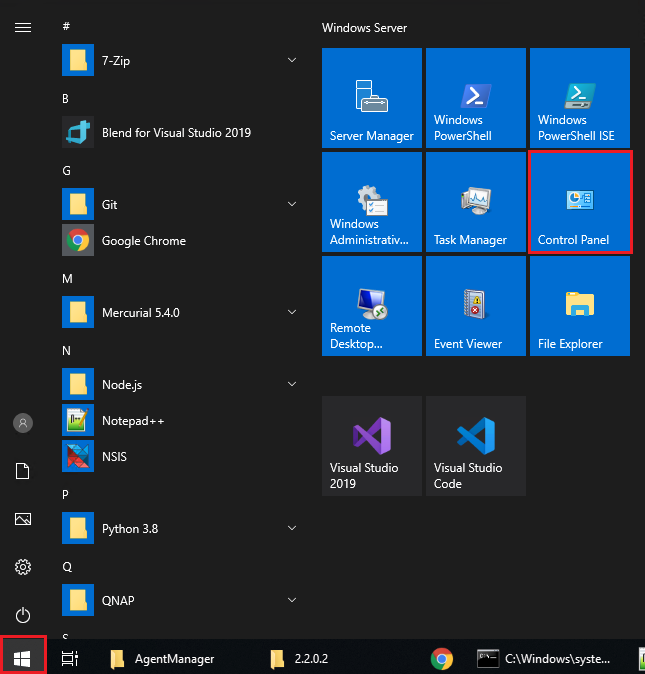645x674 pixels.
Task: Click the '#' letter group header
Action: point(66,26)
